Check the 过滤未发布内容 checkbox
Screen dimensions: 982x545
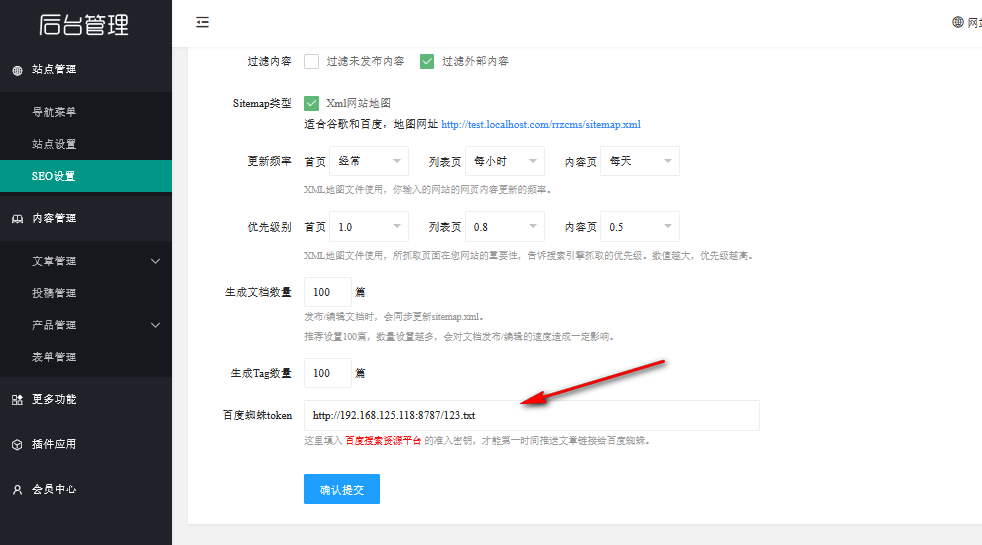(311, 61)
